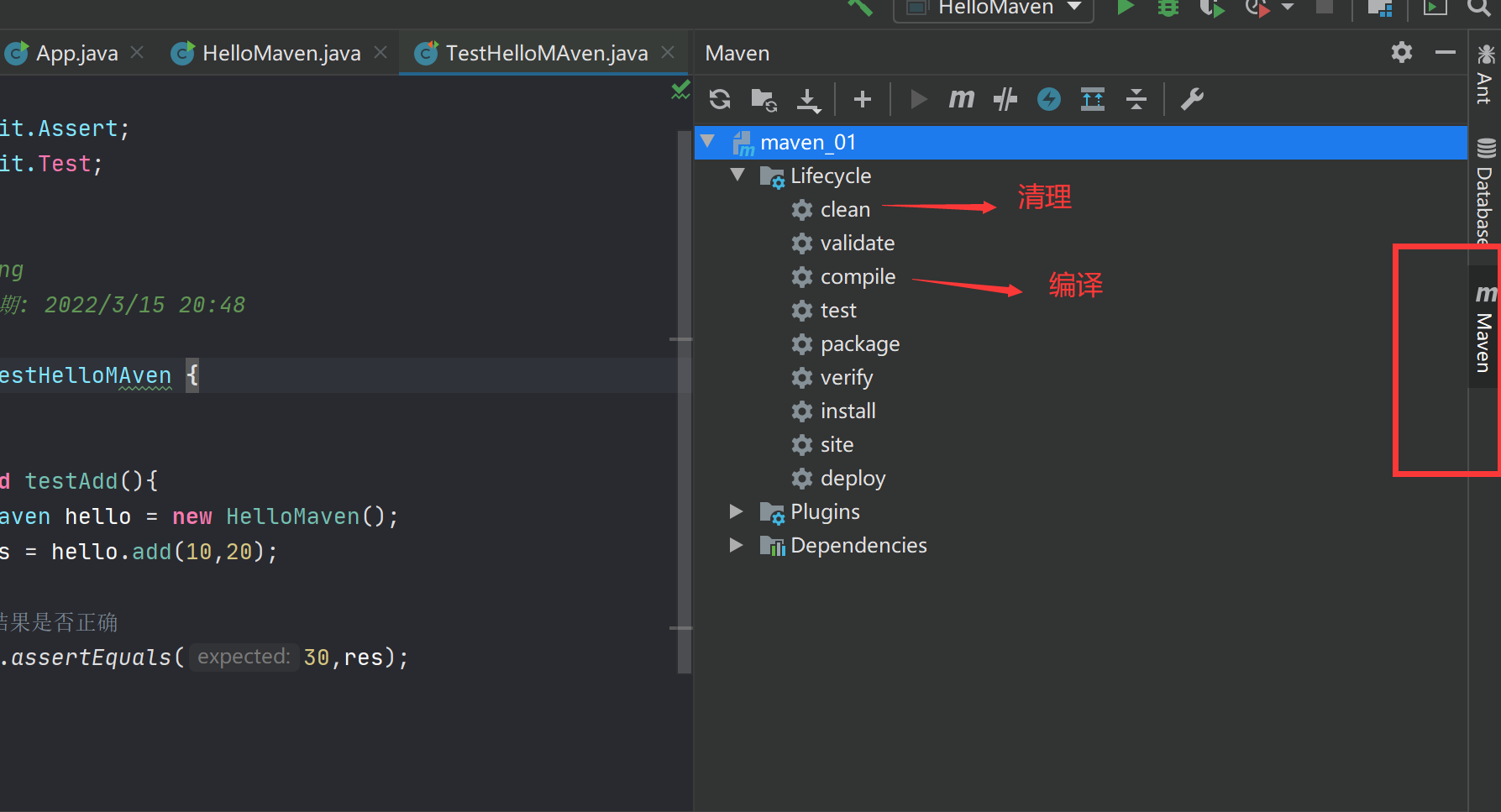Image resolution: width=1501 pixels, height=812 pixels.
Task: Click the green inspection checkmark in editor
Action: [x=680, y=90]
